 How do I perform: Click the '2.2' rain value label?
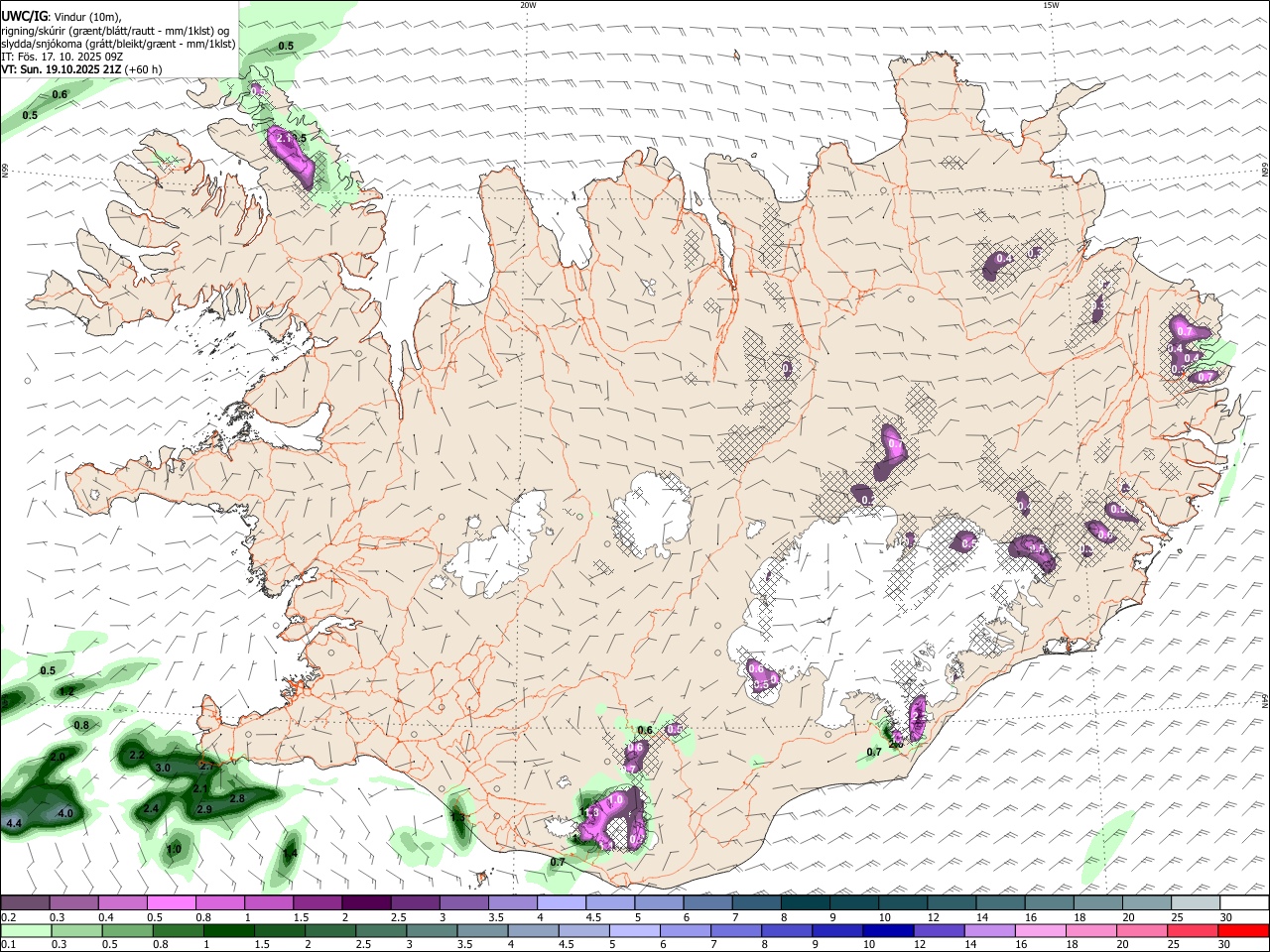pyautogui.click(x=137, y=755)
